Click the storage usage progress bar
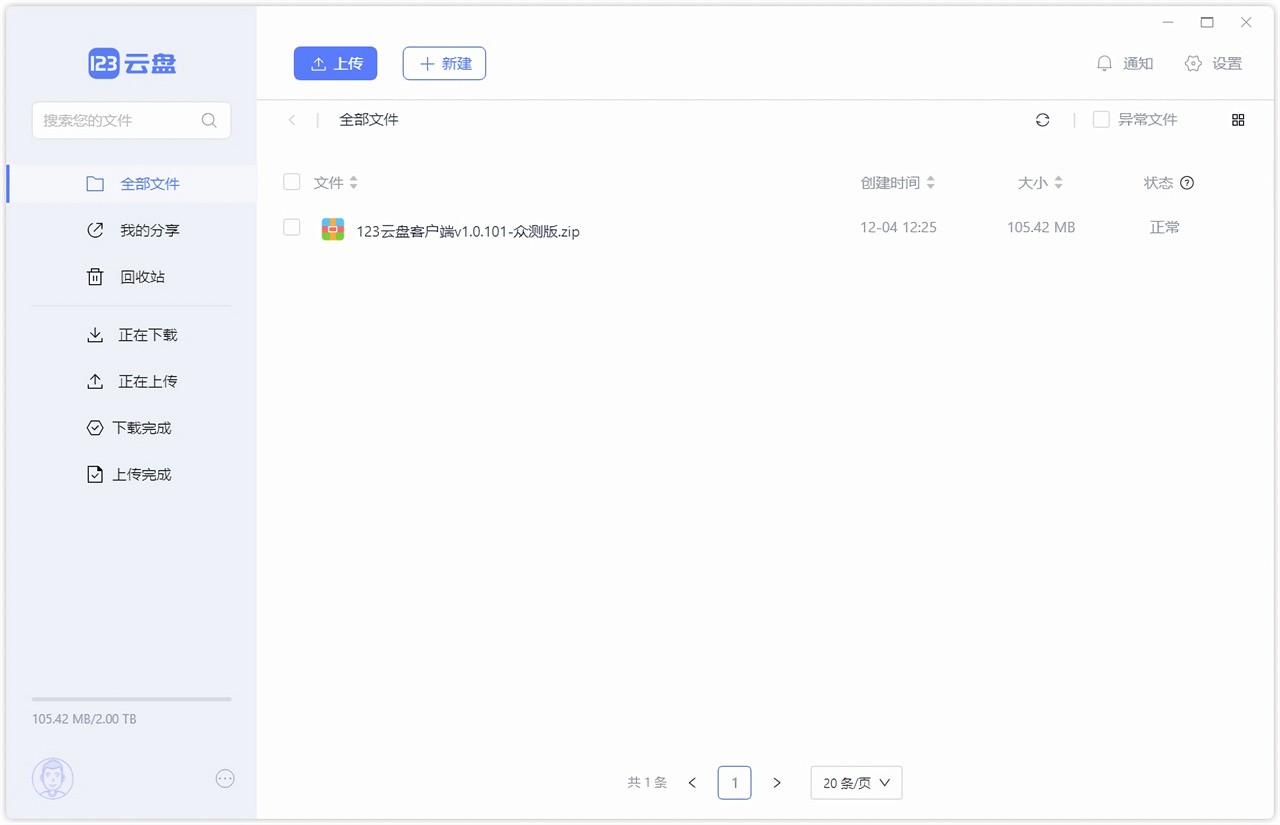Image resolution: width=1280 pixels, height=825 pixels. (131, 699)
